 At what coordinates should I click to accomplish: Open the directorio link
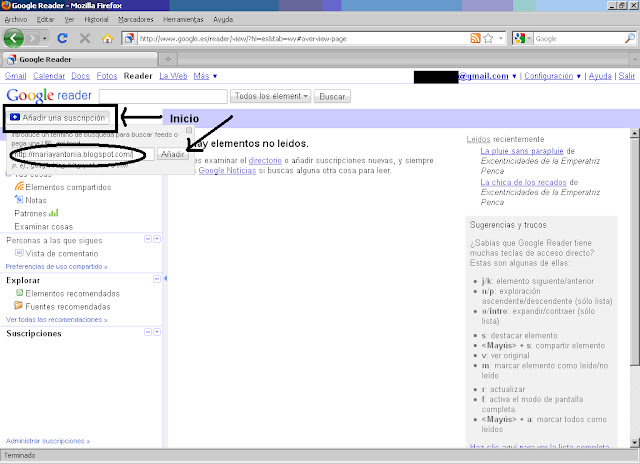tap(265, 160)
